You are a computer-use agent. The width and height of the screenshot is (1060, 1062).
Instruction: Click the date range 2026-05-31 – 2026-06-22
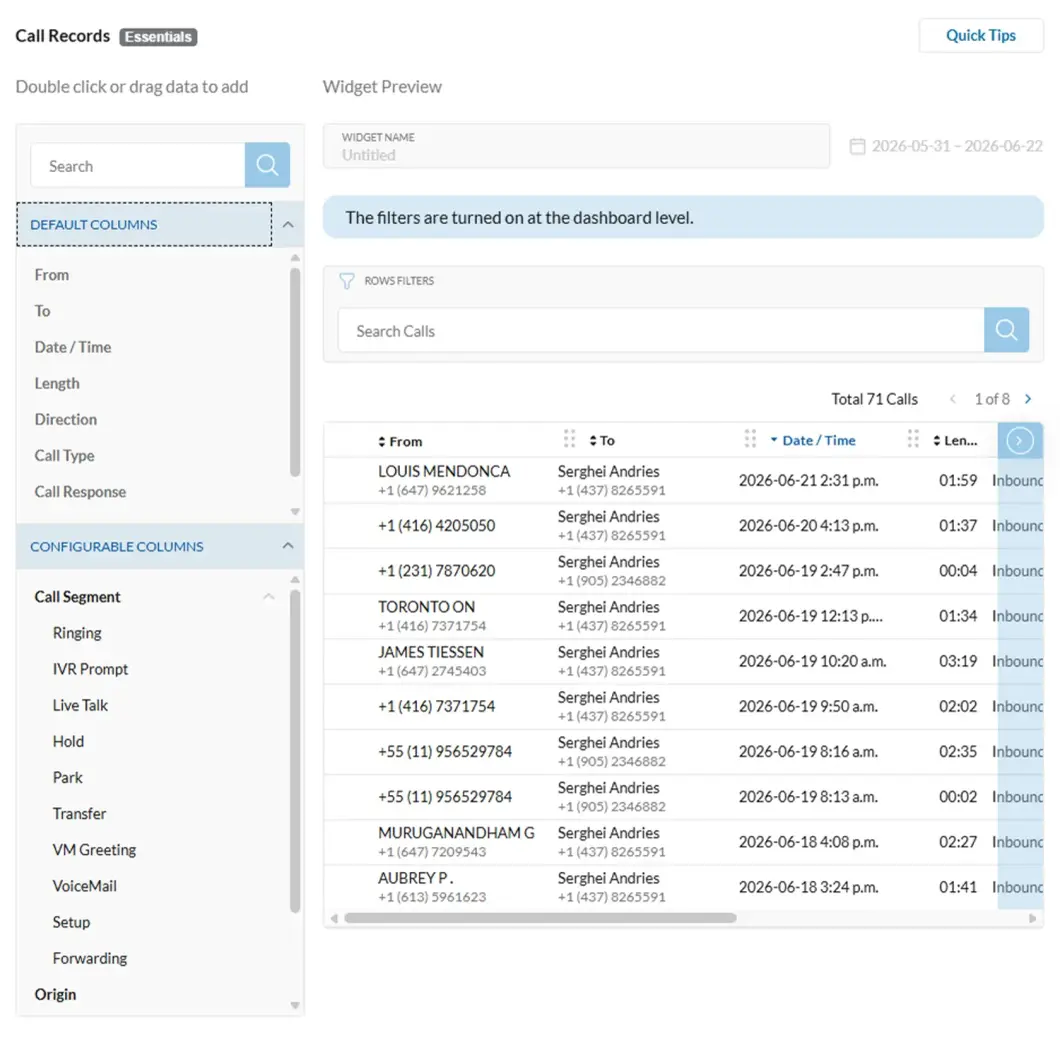[x=956, y=146]
